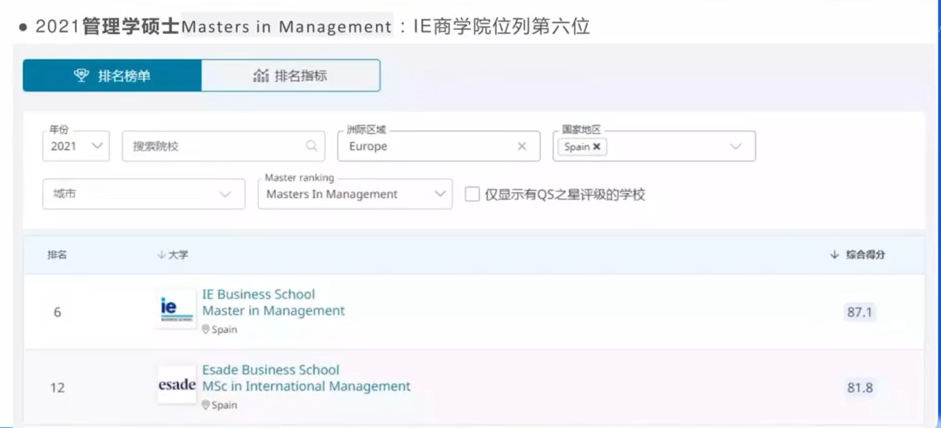Click the Spain label under IE Business School
Image resolution: width=941 pixels, height=428 pixels.
pyautogui.click(x=224, y=330)
